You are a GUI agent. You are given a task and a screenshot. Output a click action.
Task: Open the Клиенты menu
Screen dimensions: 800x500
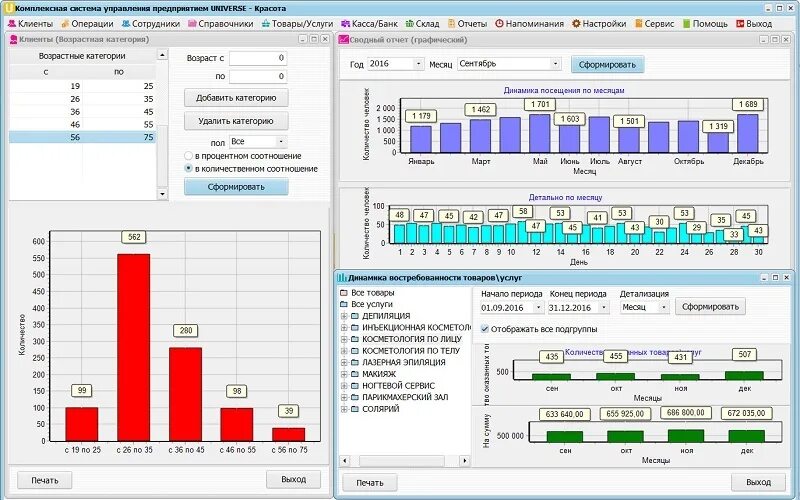click(30, 23)
